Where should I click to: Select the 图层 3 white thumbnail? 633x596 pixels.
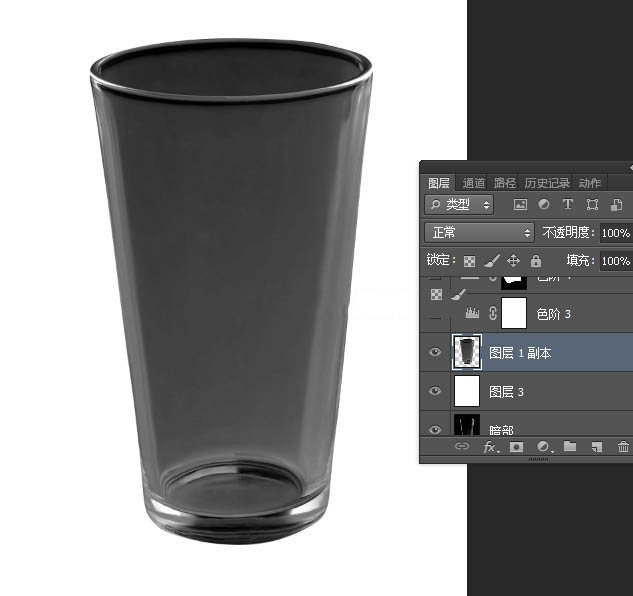click(x=467, y=391)
